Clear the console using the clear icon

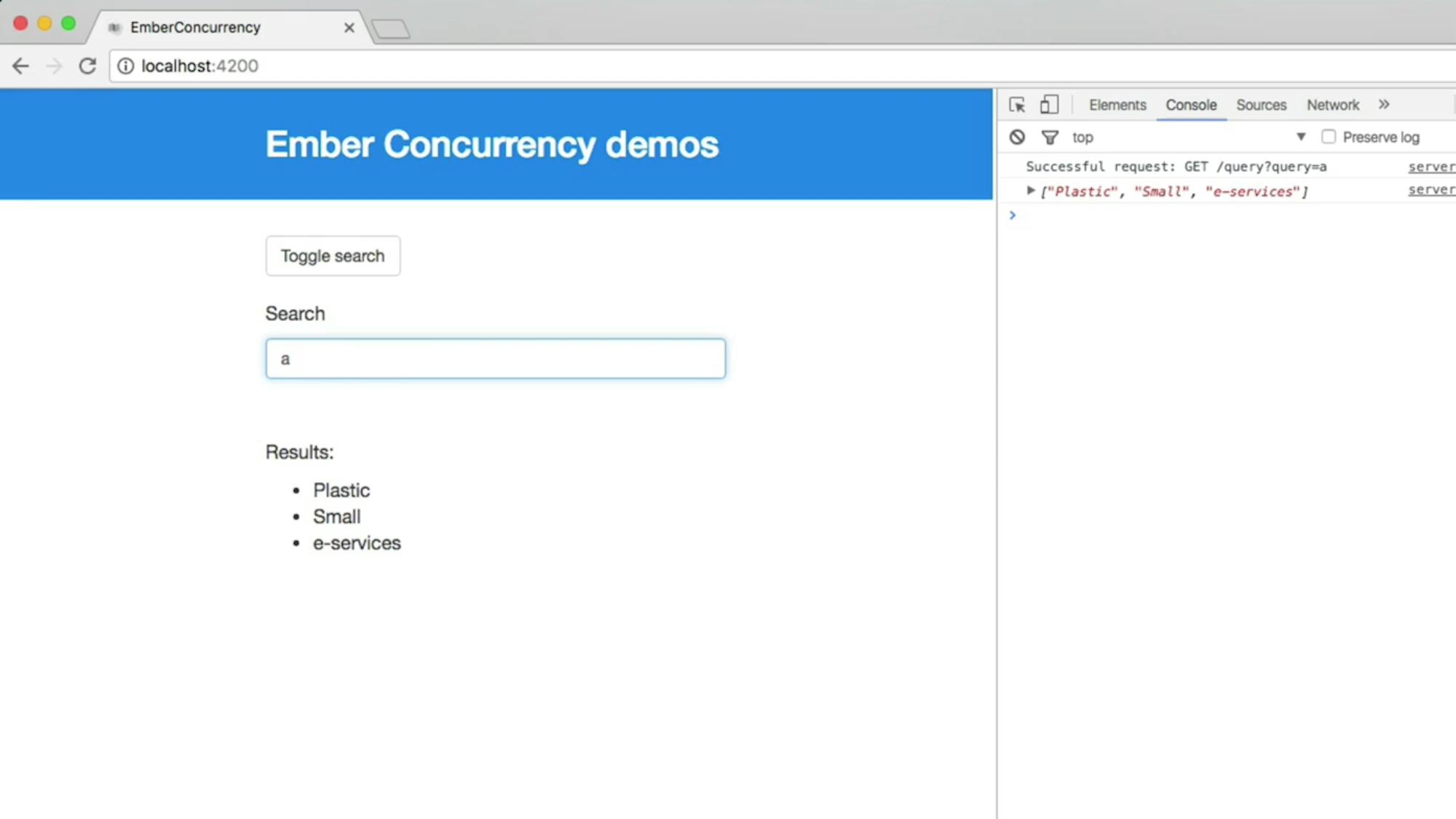click(1017, 137)
